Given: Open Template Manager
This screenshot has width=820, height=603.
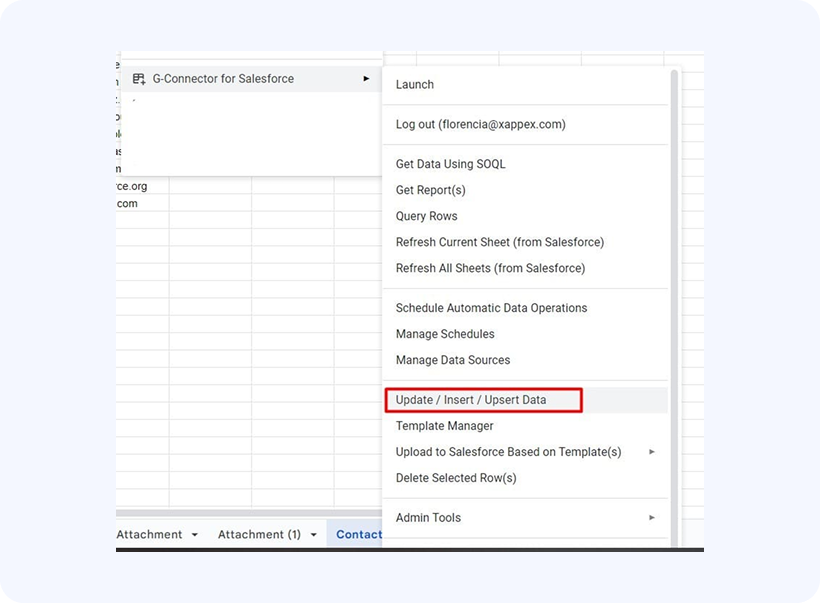Looking at the screenshot, I should pyautogui.click(x=444, y=426).
